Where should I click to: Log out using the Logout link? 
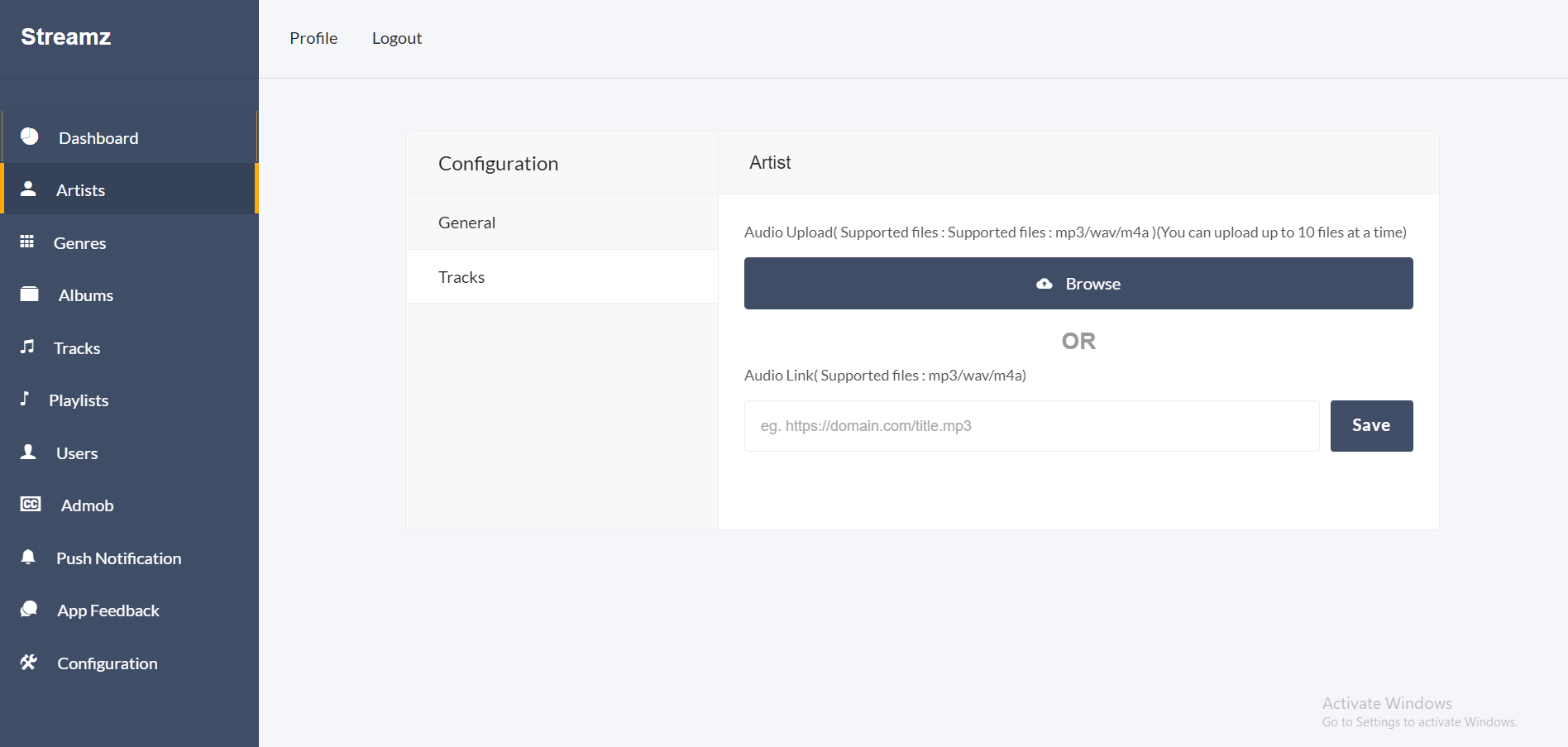click(397, 38)
